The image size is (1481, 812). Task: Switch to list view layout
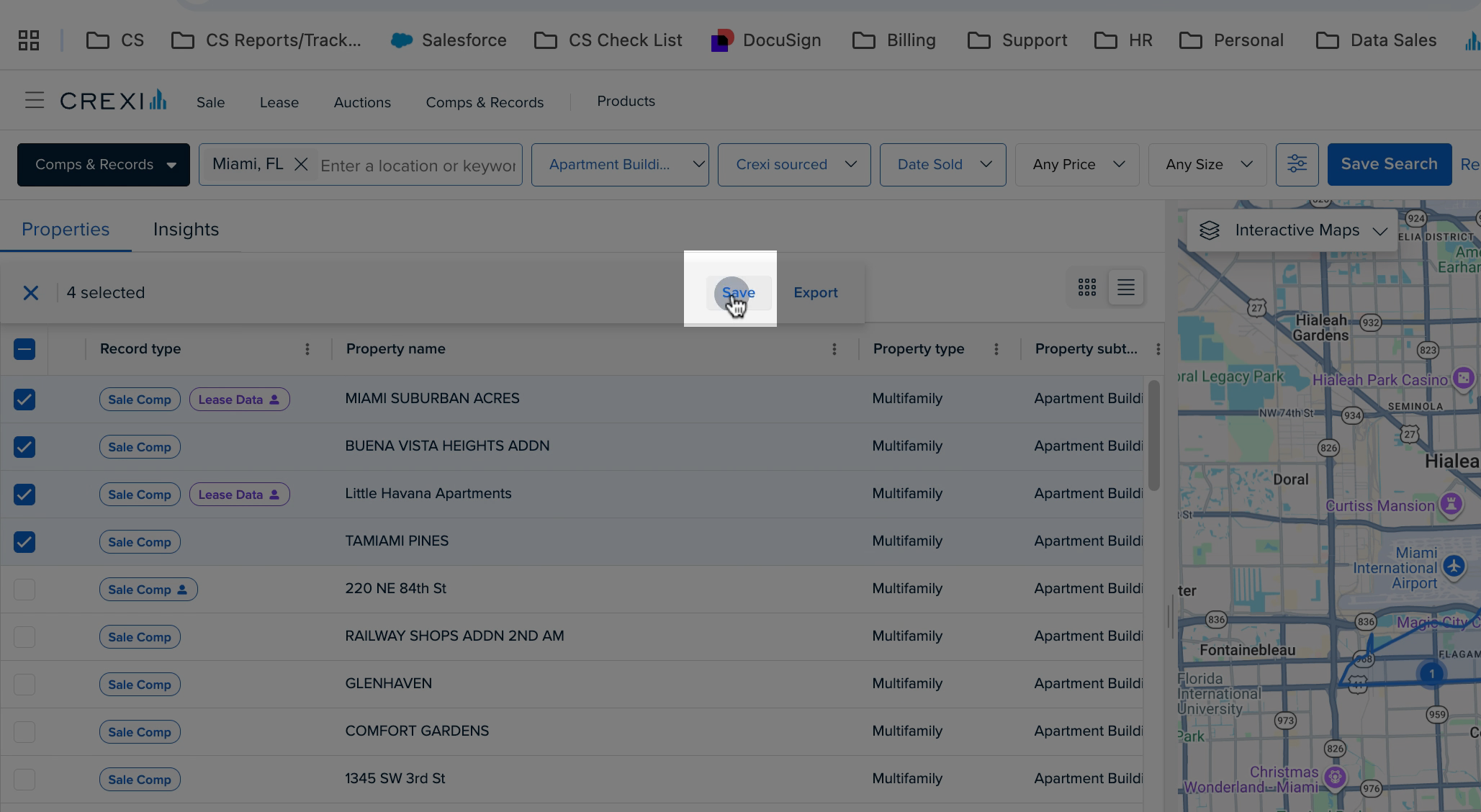[x=1125, y=287]
